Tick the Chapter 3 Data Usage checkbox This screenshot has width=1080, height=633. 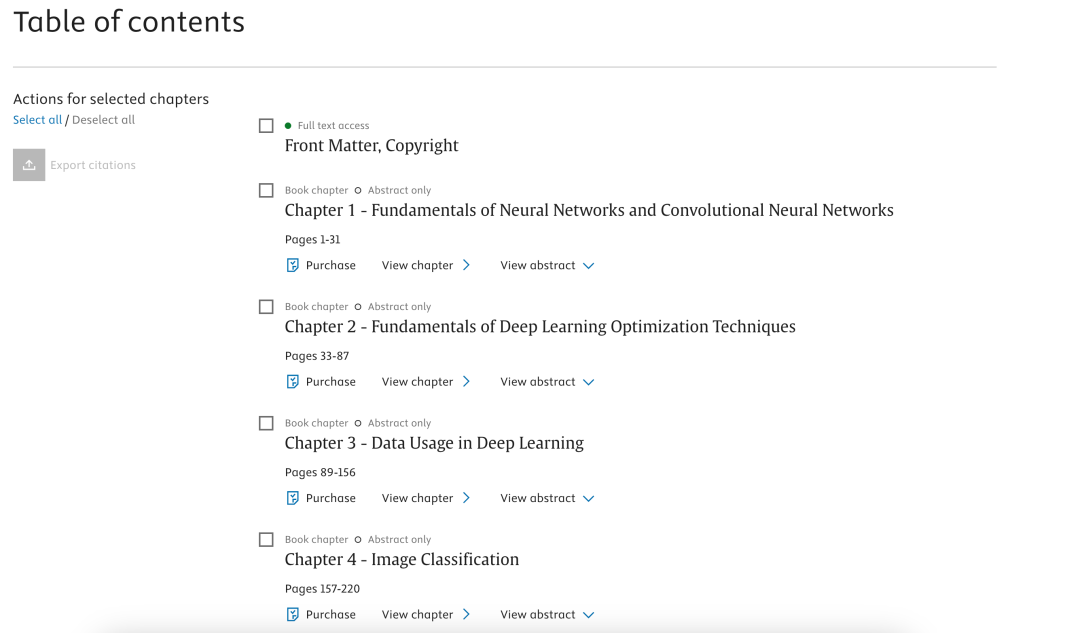266,423
